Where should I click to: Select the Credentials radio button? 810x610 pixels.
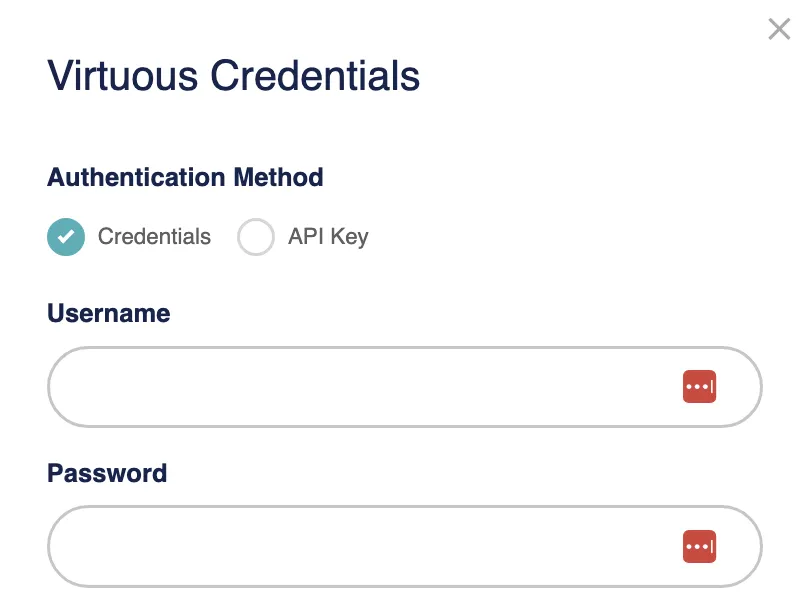click(66, 237)
